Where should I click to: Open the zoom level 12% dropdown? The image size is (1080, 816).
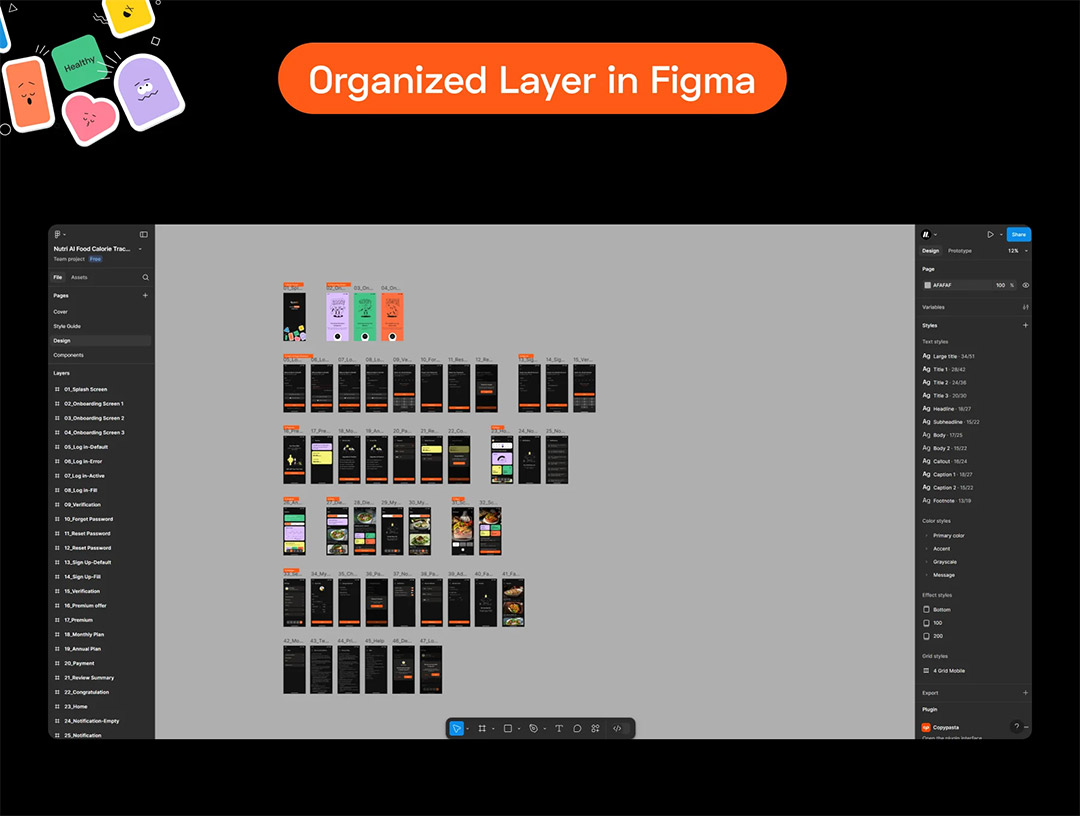coord(1017,251)
